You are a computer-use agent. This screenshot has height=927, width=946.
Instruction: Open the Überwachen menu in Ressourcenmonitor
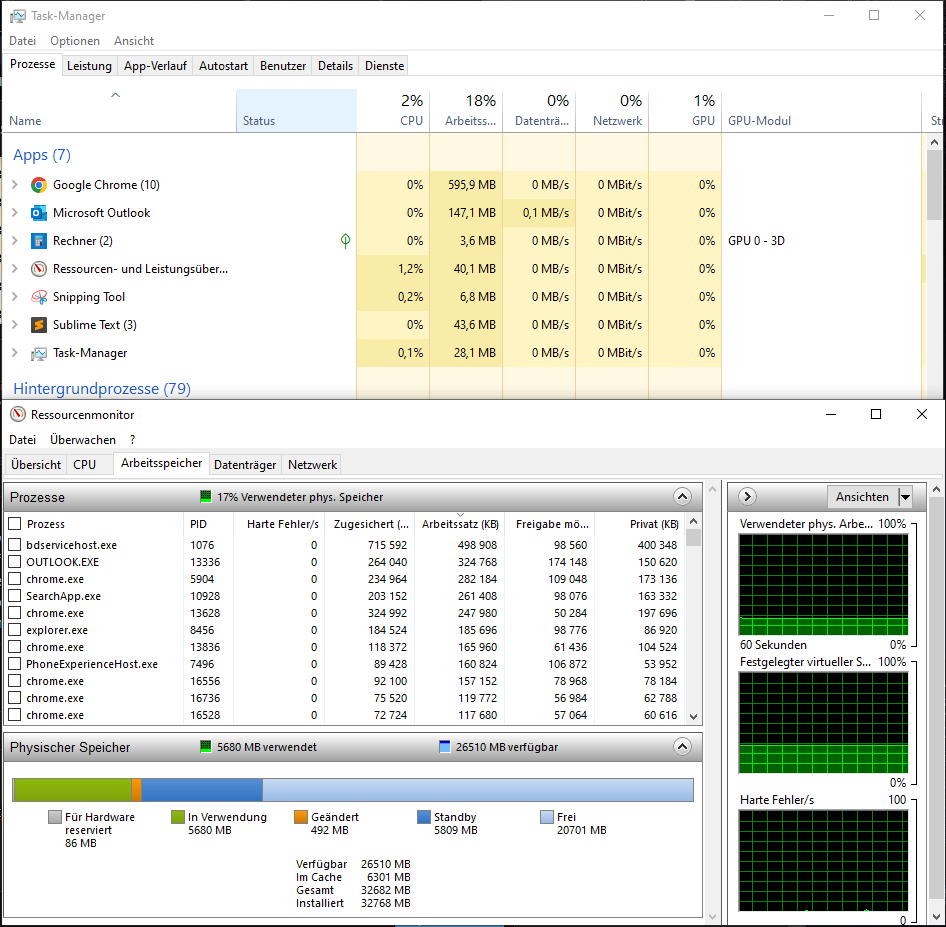pos(83,440)
